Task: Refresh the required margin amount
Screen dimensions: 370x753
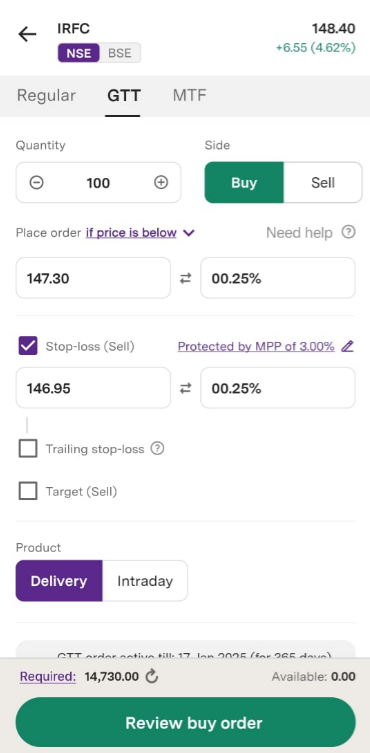Action: (152, 677)
